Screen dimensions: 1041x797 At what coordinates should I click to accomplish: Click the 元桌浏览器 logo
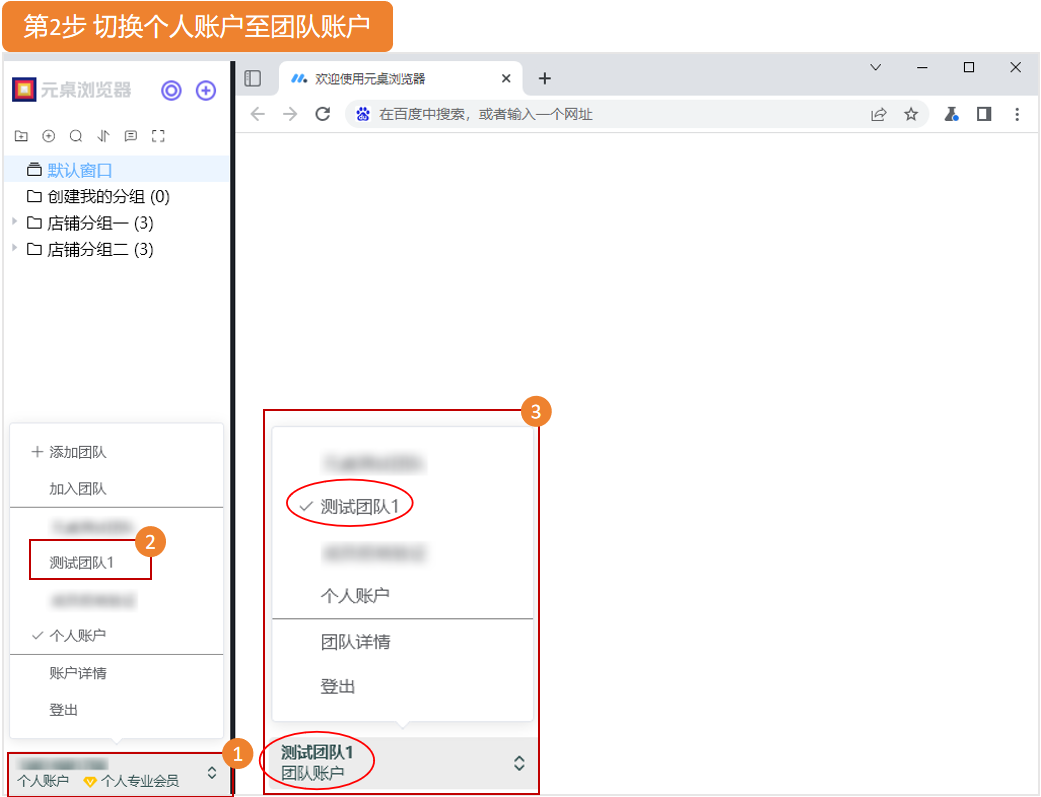[72, 90]
